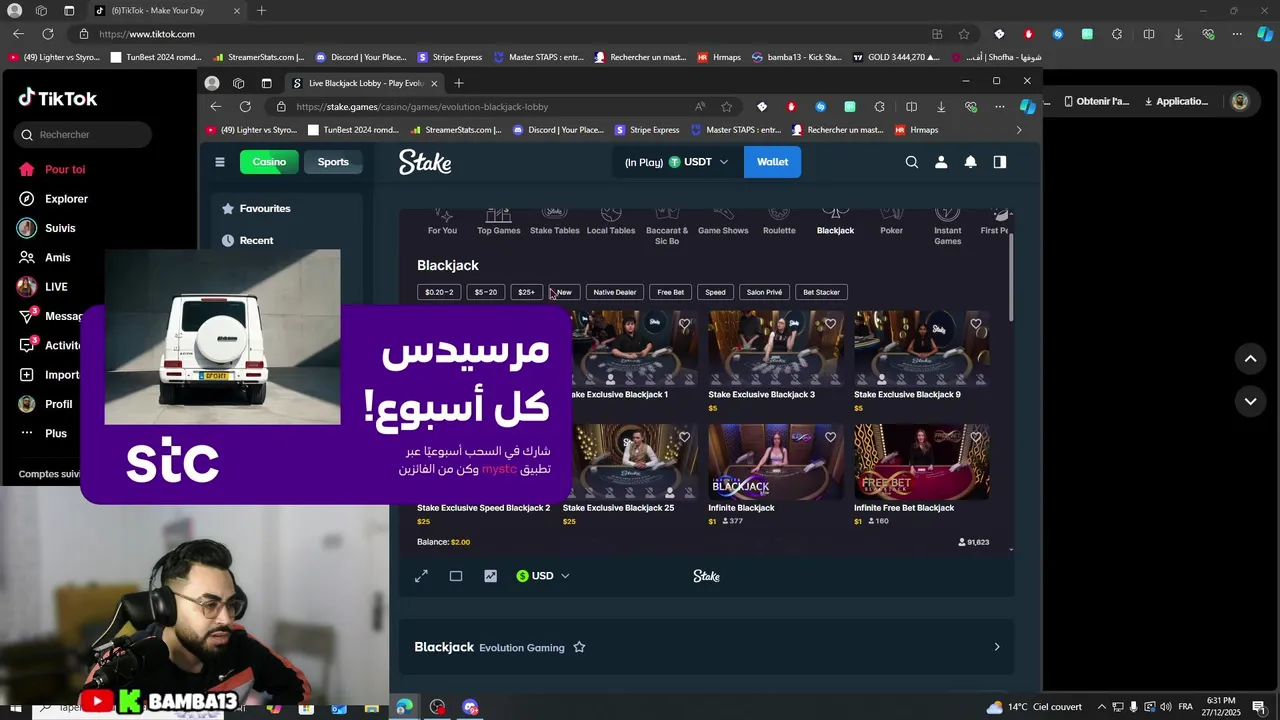This screenshot has height=720, width=1280.
Task: Select the Instant Games category
Action: coord(947,227)
